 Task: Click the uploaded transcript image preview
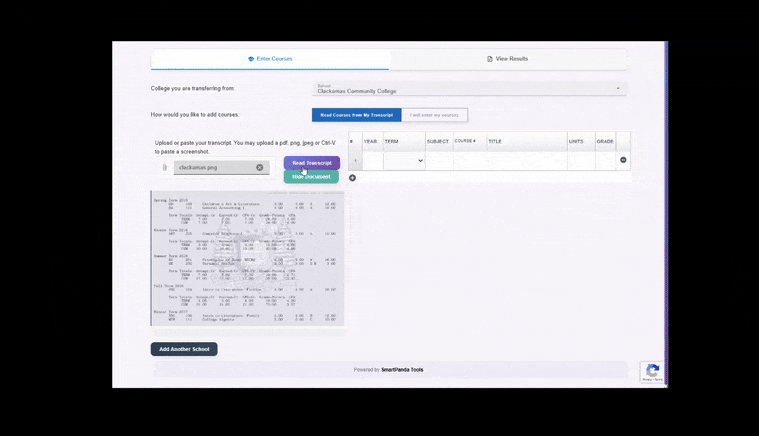point(247,258)
